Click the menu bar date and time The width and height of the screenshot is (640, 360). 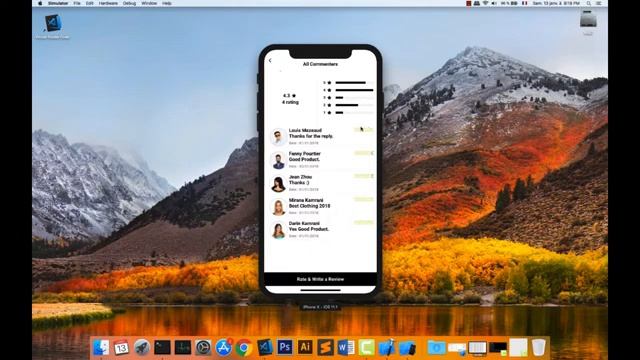556,3
